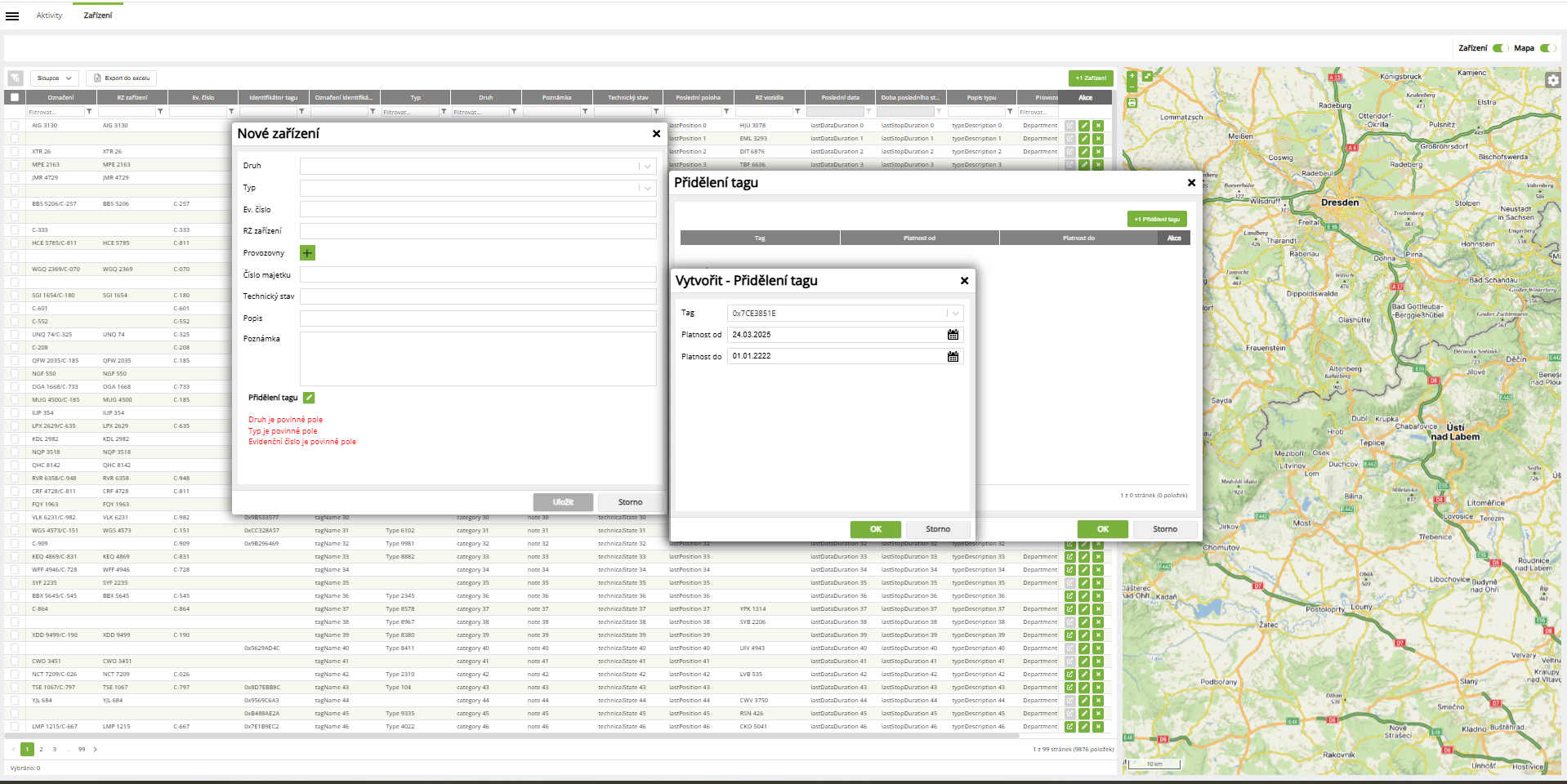Open filter options for Poznámka column

point(585,112)
